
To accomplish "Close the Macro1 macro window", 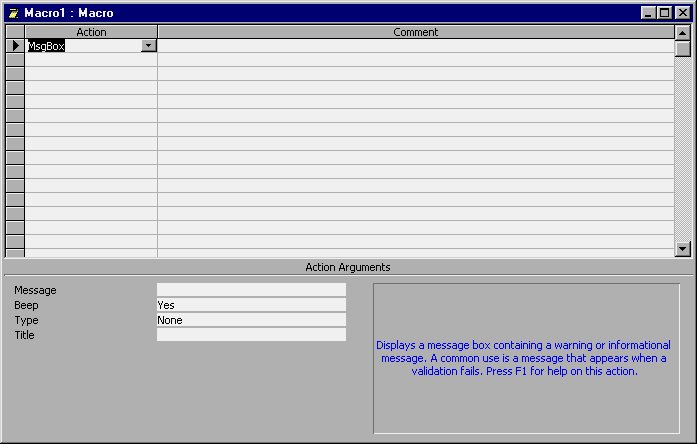I will click(682, 13).
